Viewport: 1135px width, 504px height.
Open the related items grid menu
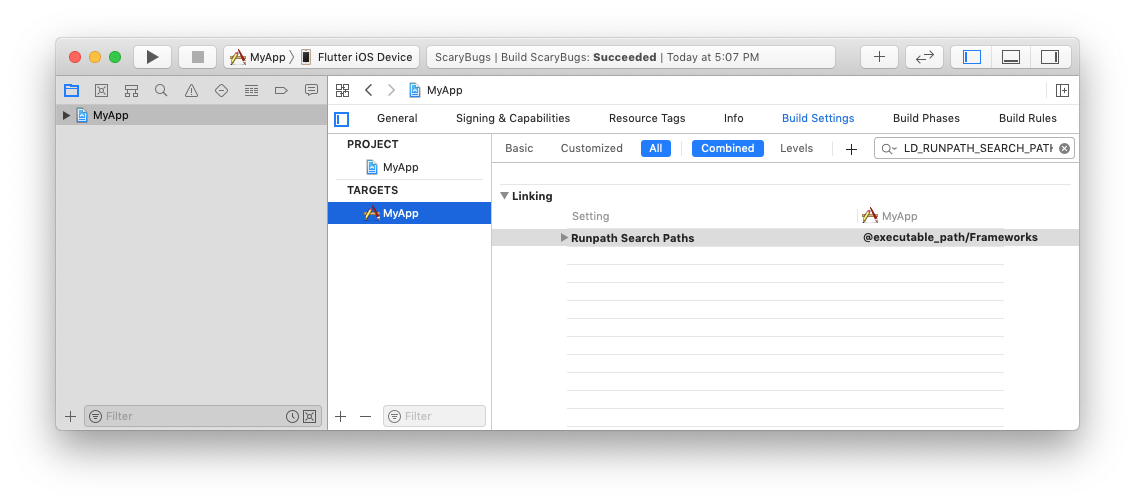342,91
